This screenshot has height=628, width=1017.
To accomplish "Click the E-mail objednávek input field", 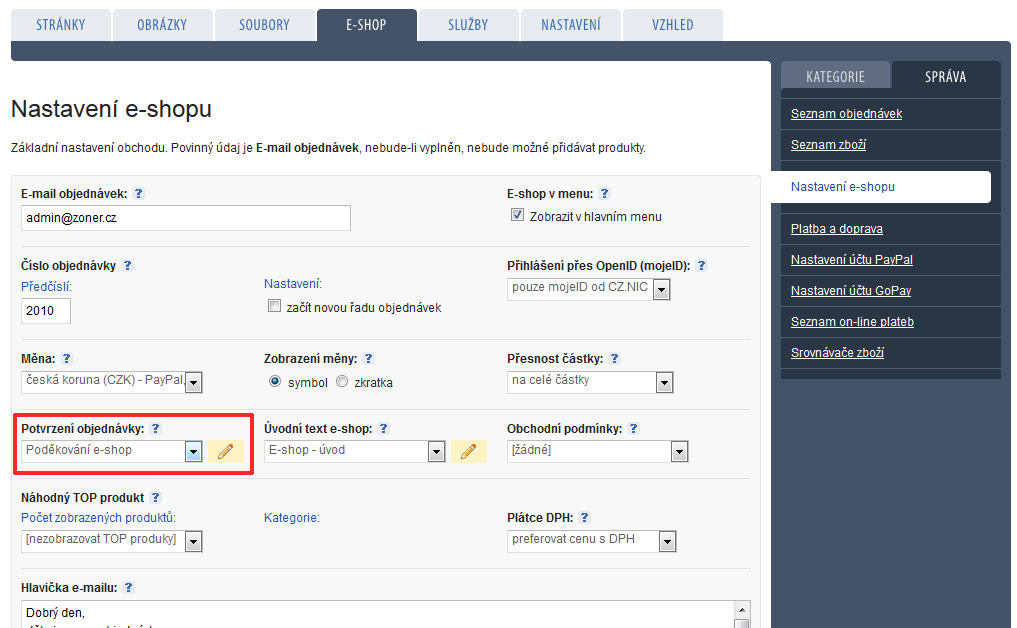I will [185, 218].
